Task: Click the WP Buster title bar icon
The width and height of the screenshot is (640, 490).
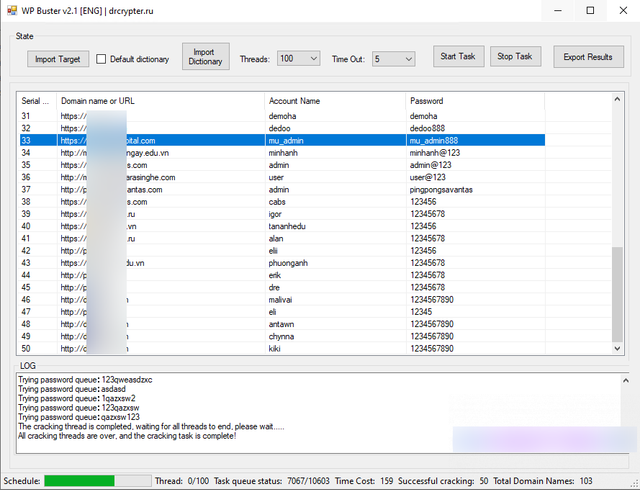Action: 10,10
